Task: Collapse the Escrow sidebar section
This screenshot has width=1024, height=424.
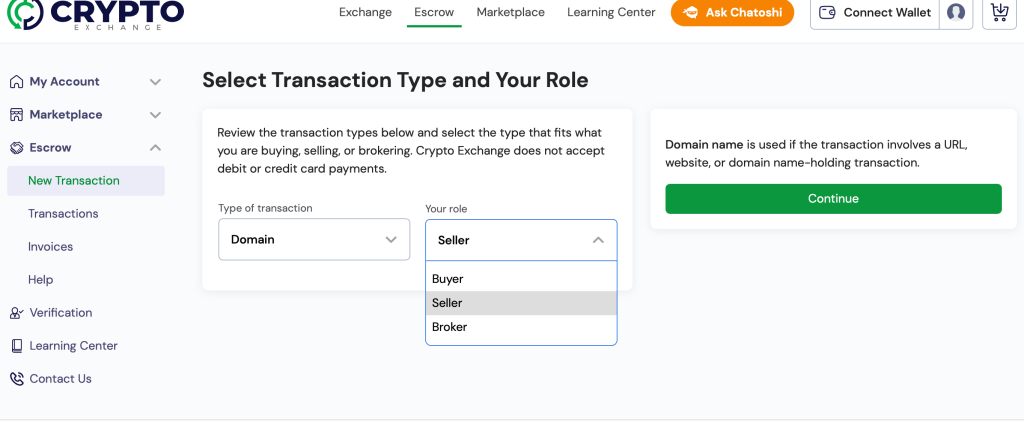Action: pos(155,148)
